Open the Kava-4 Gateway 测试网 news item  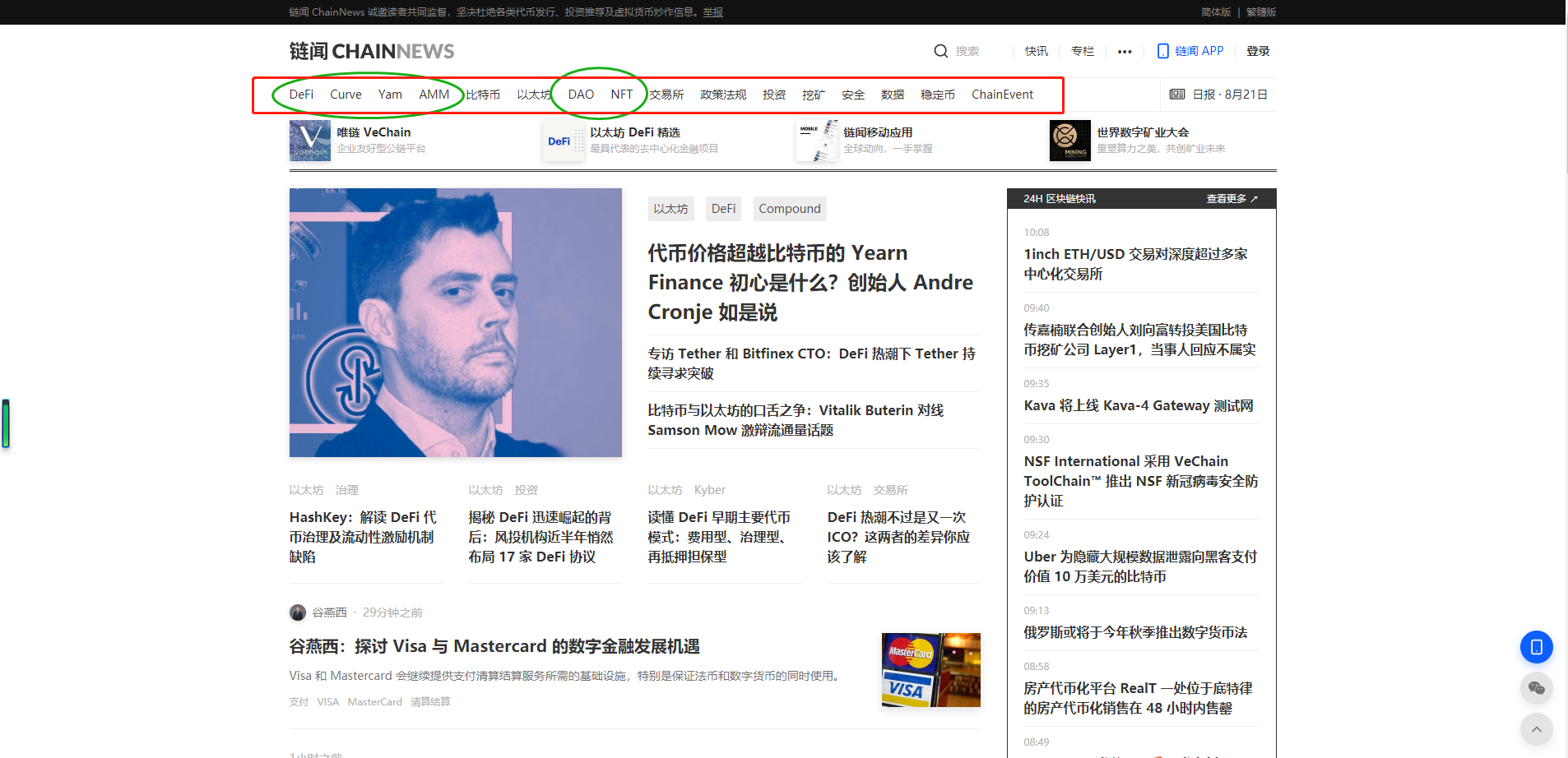tap(1139, 405)
